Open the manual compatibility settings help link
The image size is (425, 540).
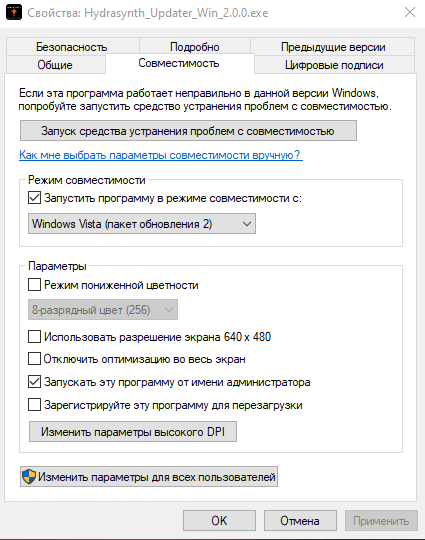(160, 155)
